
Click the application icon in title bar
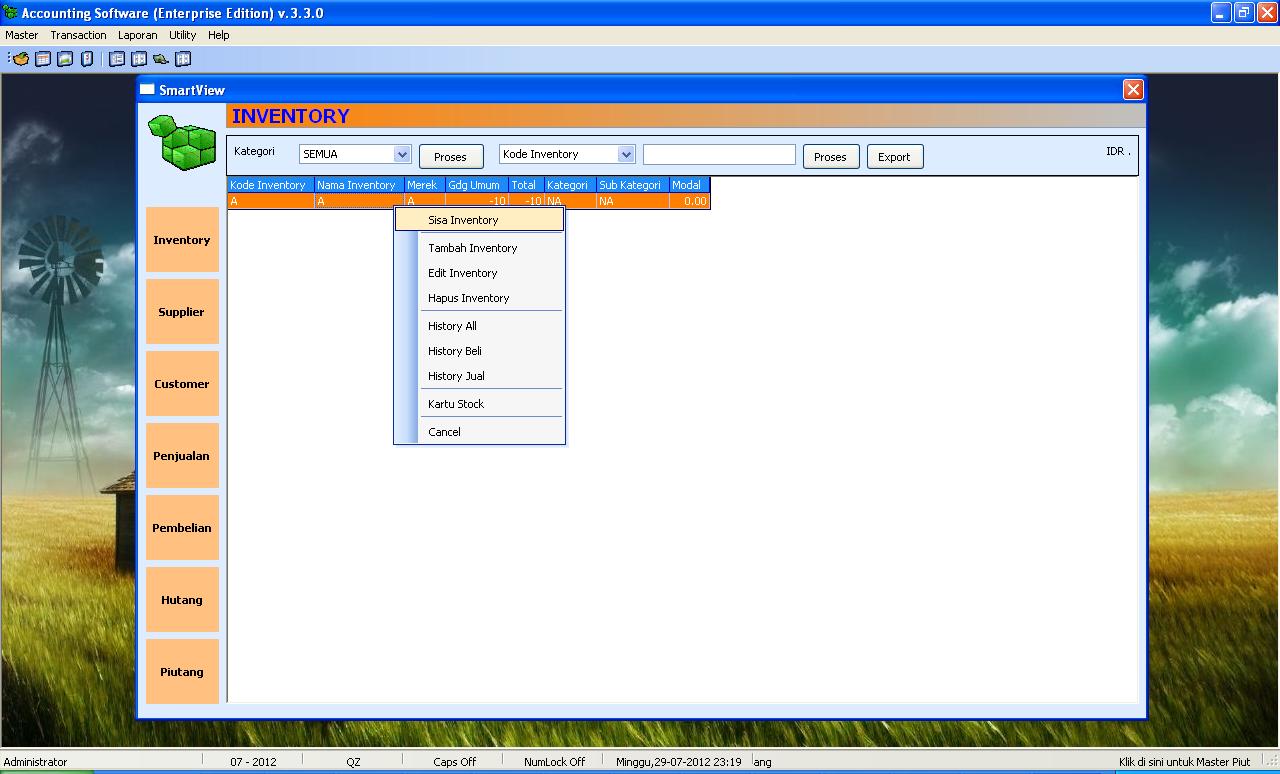[x=10, y=13]
